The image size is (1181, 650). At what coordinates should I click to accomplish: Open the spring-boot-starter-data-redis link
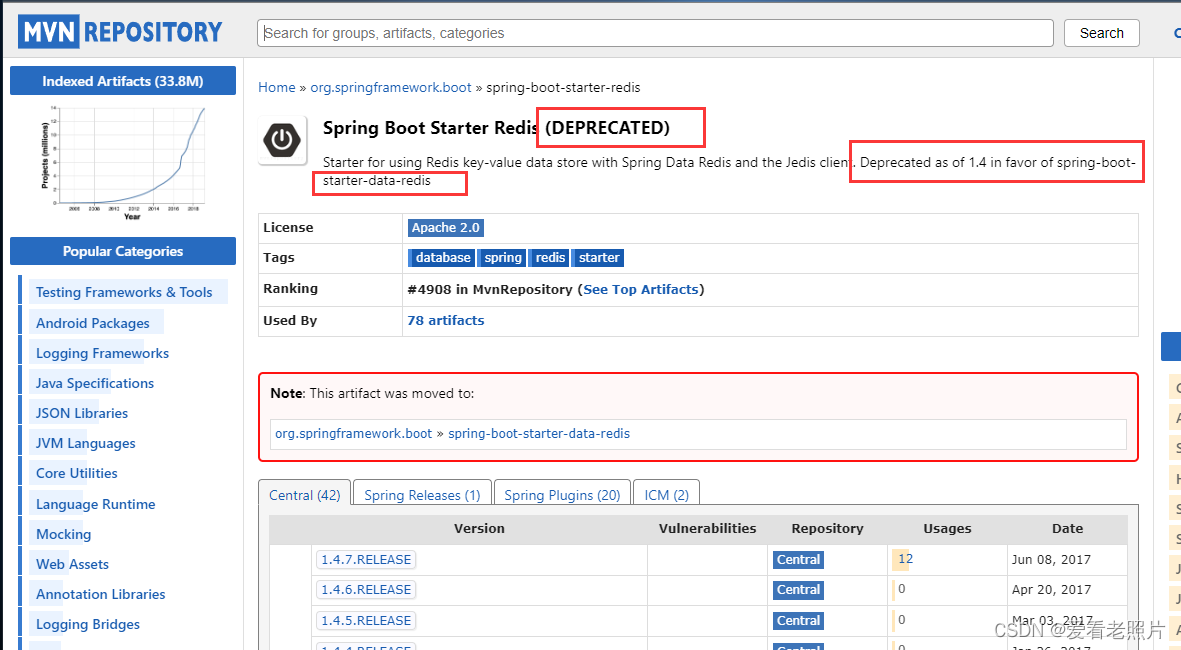pyautogui.click(x=539, y=433)
